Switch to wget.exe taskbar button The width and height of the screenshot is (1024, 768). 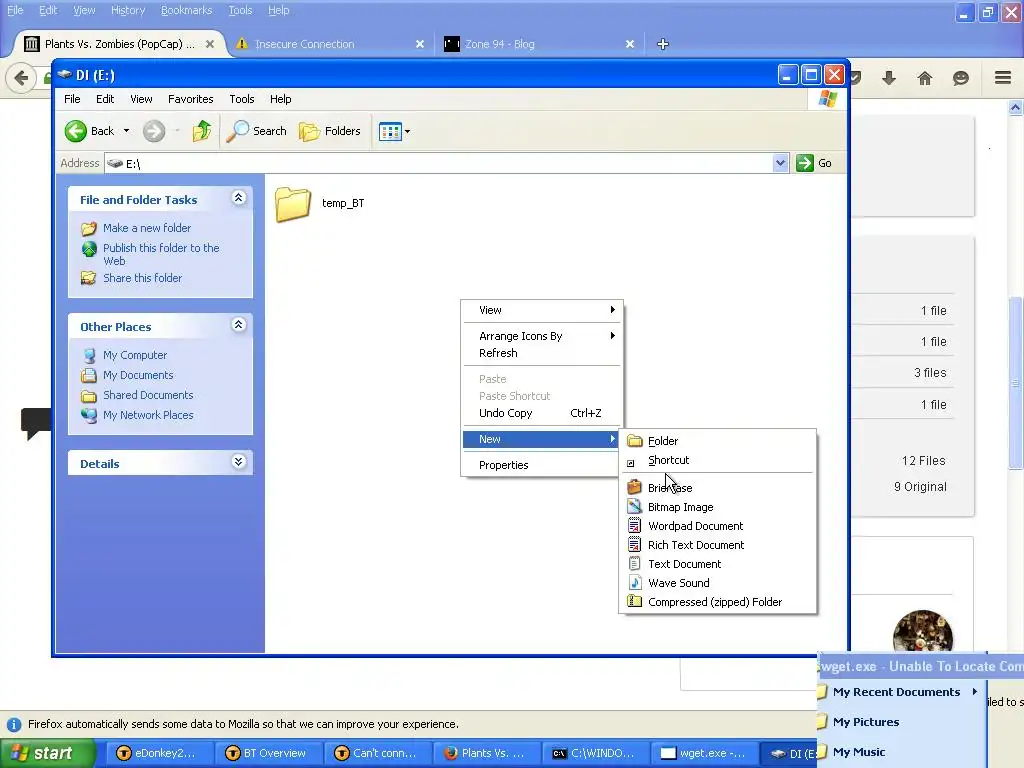click(x=705, y=754)
